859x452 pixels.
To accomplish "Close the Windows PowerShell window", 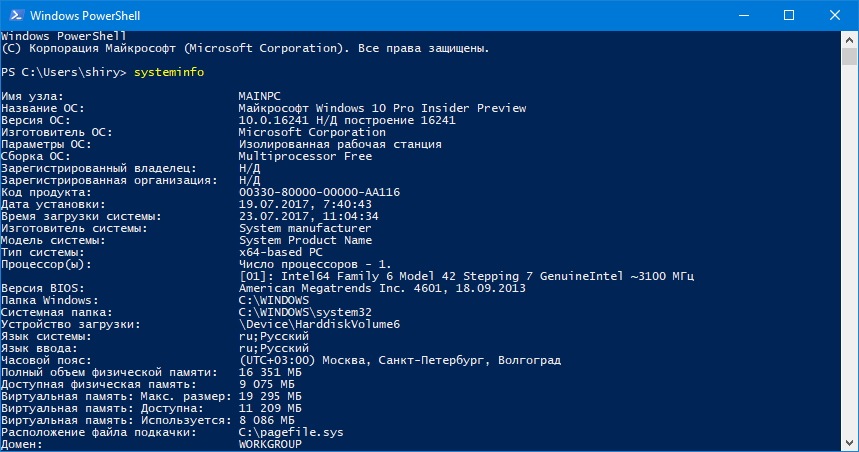I will click(835, 15).
